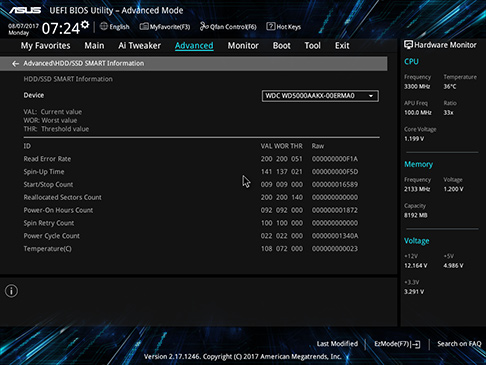Open the Monitor tab
This screenshot has width=486, height=365.
pyautogui.click(x=243, y=46)
